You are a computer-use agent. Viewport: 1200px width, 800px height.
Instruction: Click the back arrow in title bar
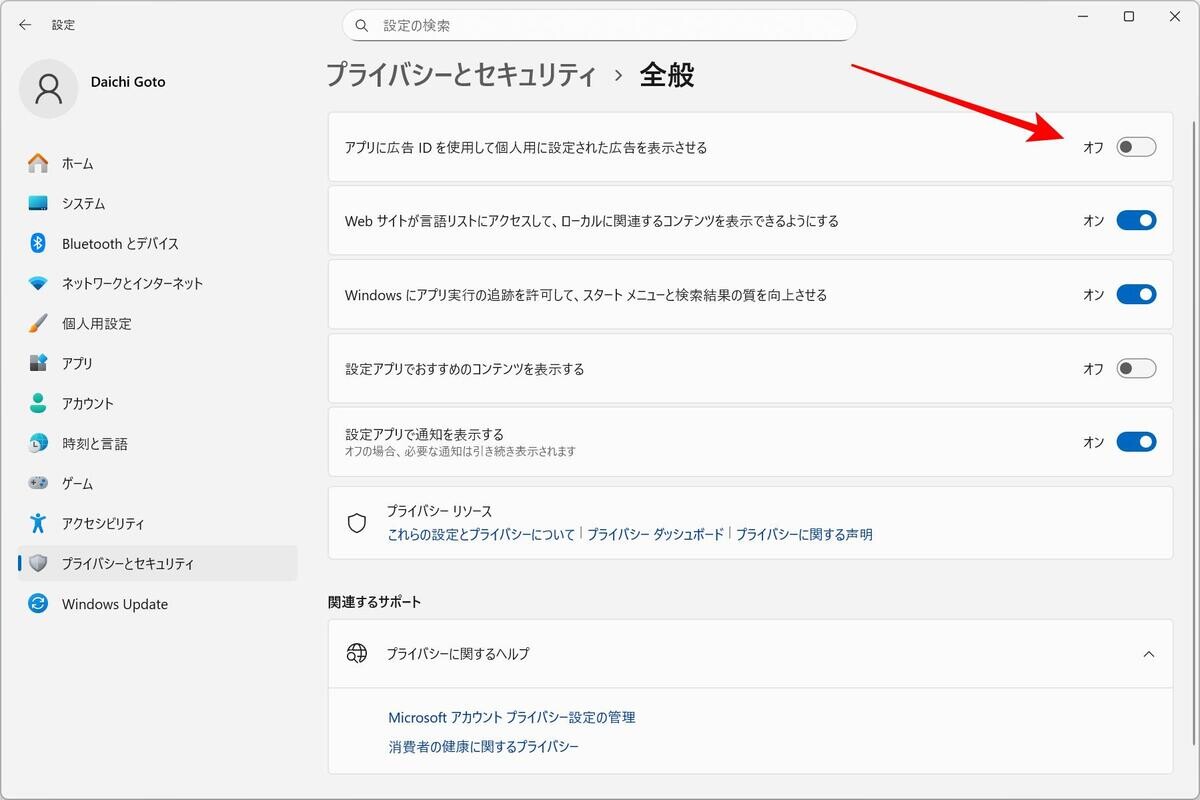[x=25, y=25]
